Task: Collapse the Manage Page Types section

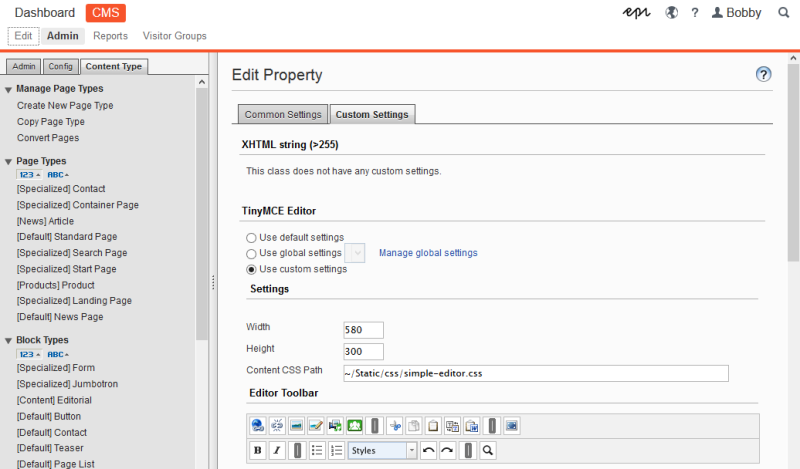Action: [x=9, y=89]
